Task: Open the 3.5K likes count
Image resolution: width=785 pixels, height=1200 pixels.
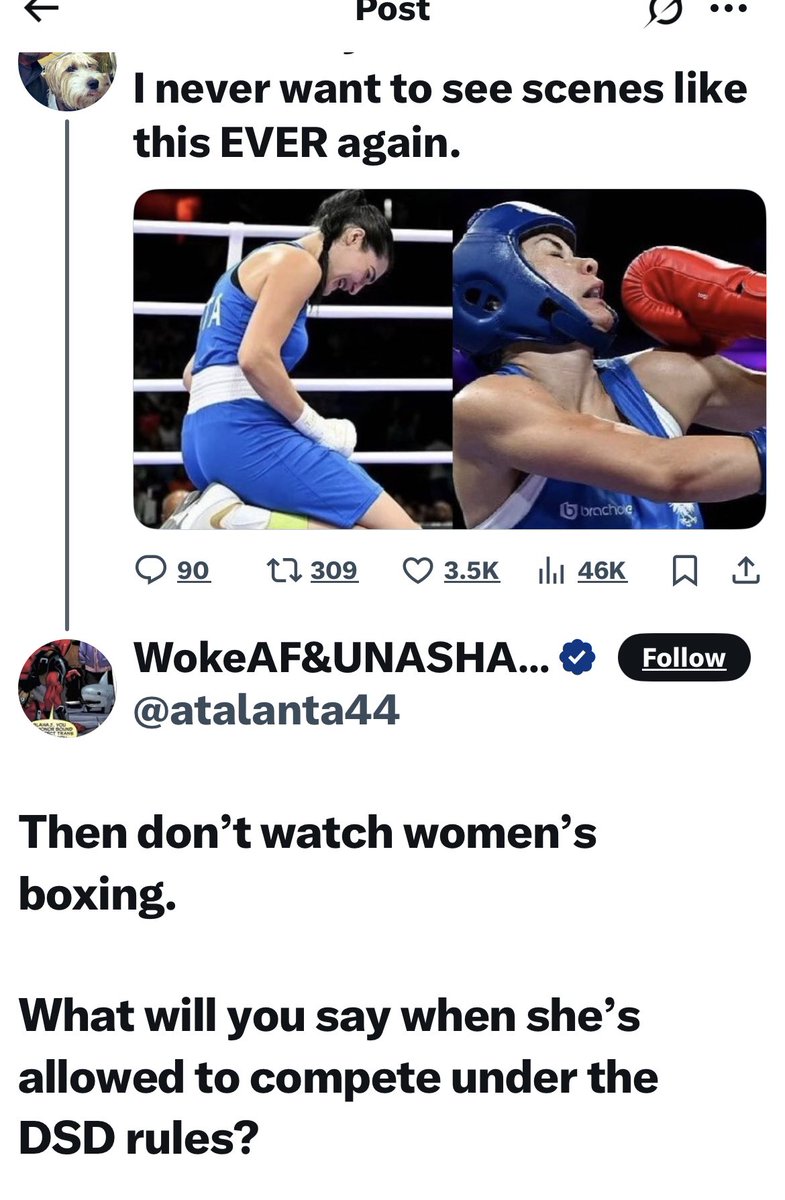Action: point(470,570)
